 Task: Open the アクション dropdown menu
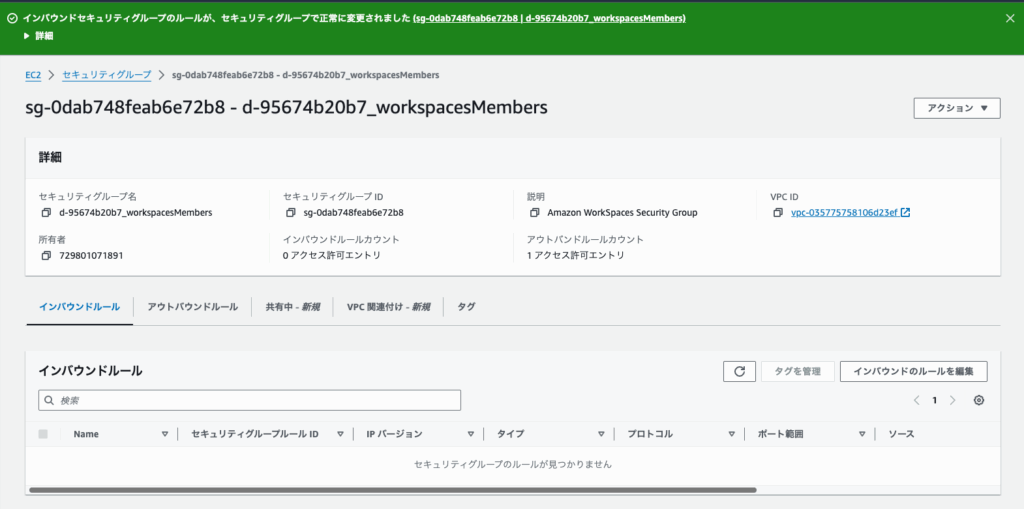956,108
